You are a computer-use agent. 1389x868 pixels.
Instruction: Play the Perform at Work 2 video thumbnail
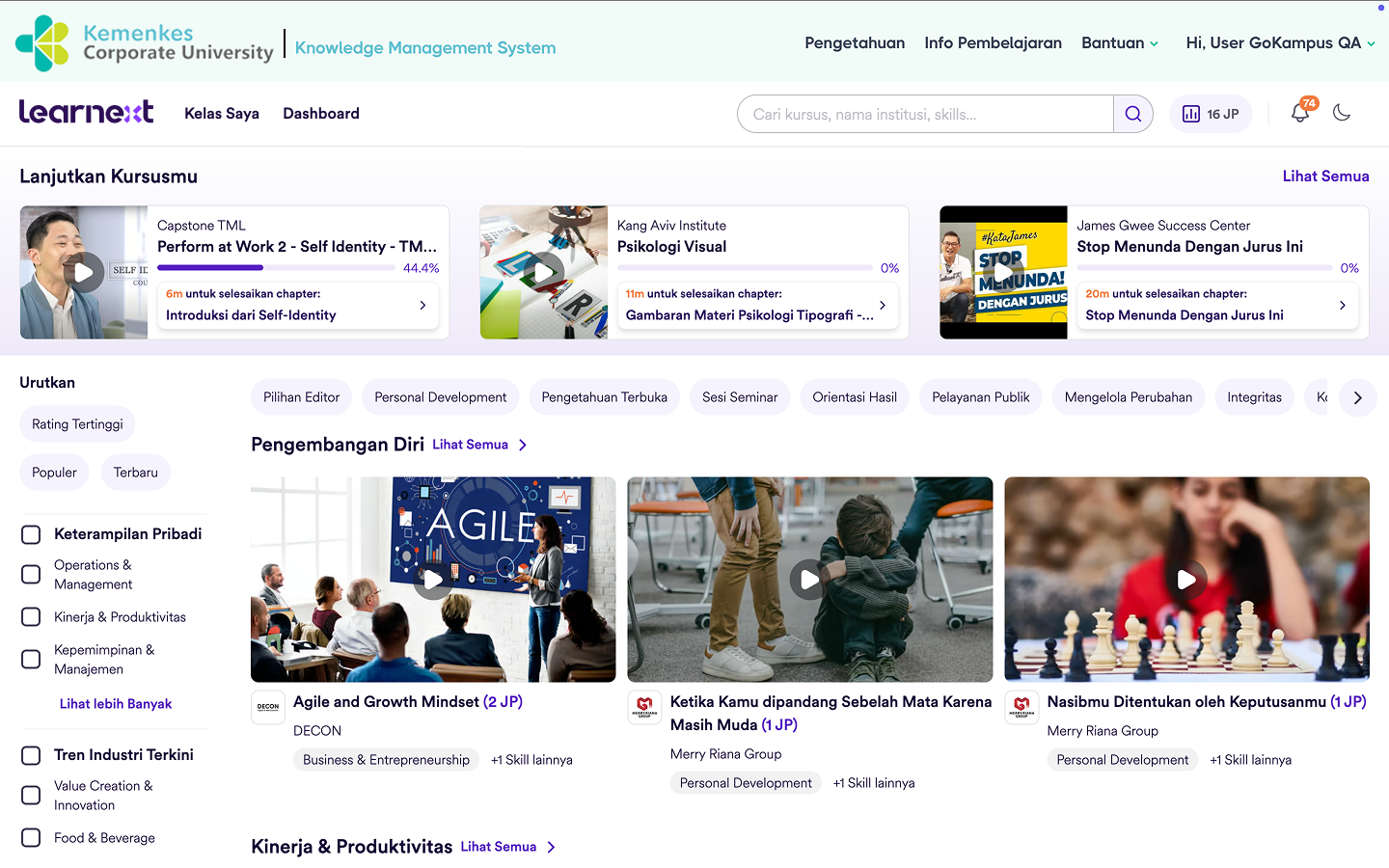pos(84,272)
